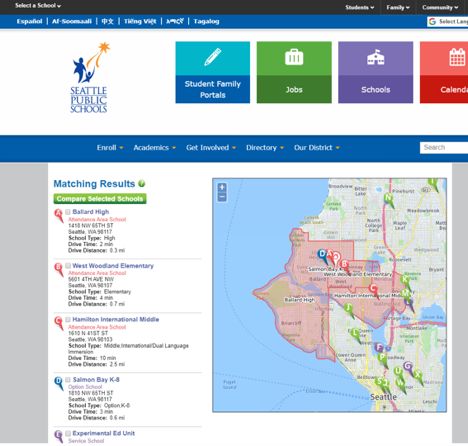Click green marker N on the map
The height and width of the screenshot is (446, 468).
click(x=389, y=200)
